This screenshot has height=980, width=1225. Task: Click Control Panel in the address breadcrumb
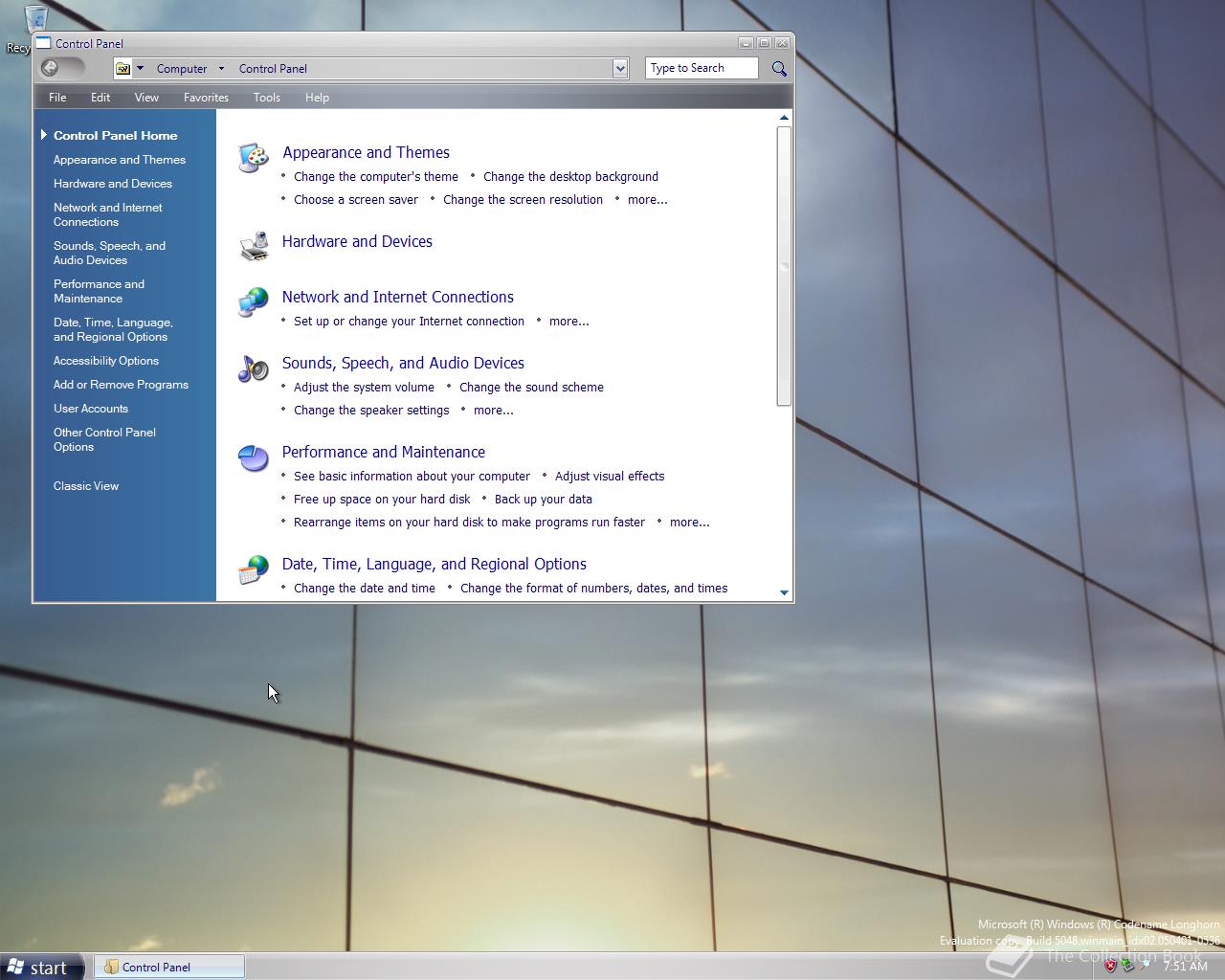pos(273,69)
